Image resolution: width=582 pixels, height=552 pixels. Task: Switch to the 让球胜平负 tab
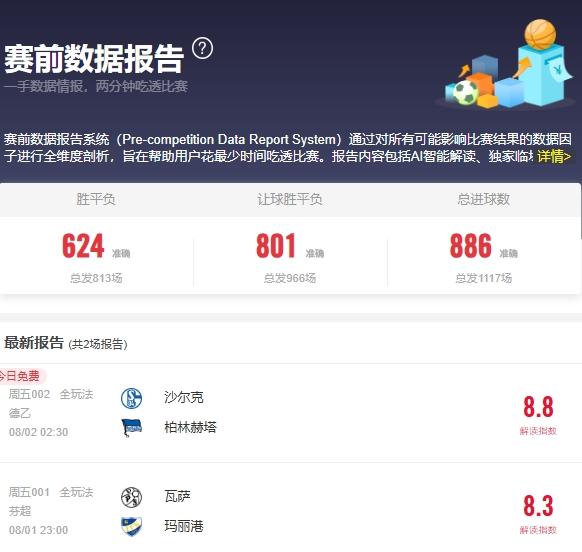tap(290, 200)
